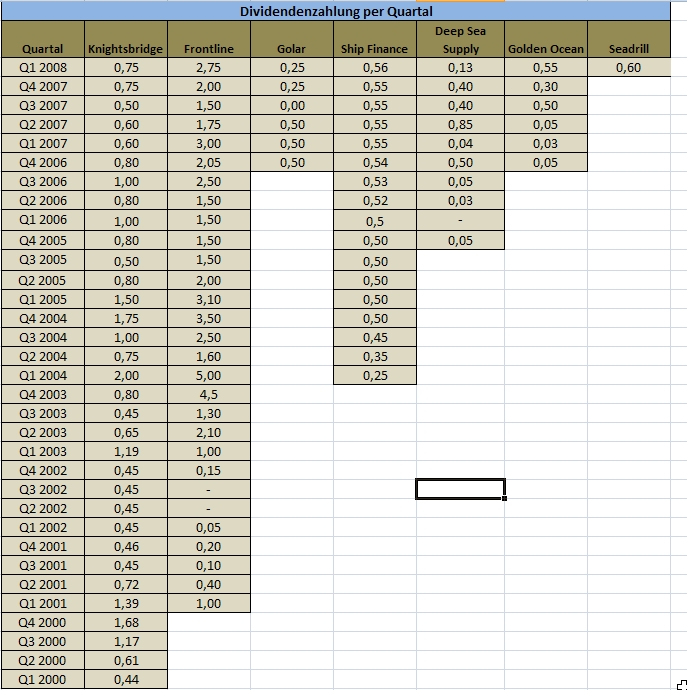The image size is (687, 690).
Task: Click Ship Finance value 0,35 in Q2 2004
Action: pyautogui.click(x=375, y=356)
